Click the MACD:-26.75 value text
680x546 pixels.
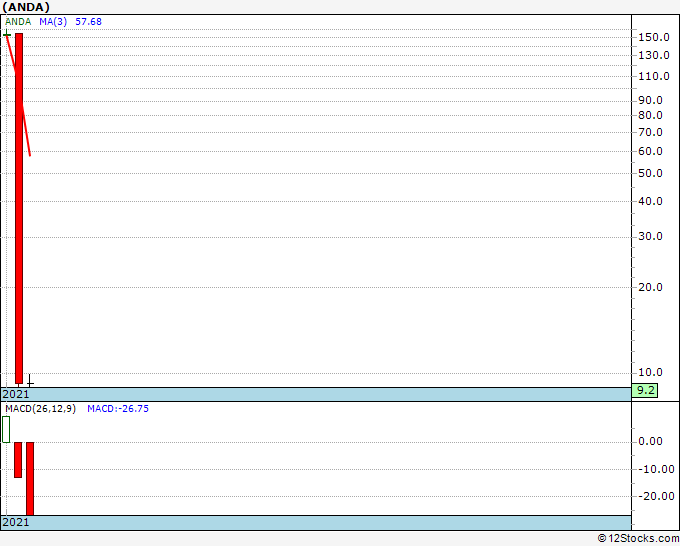[118, 409]
